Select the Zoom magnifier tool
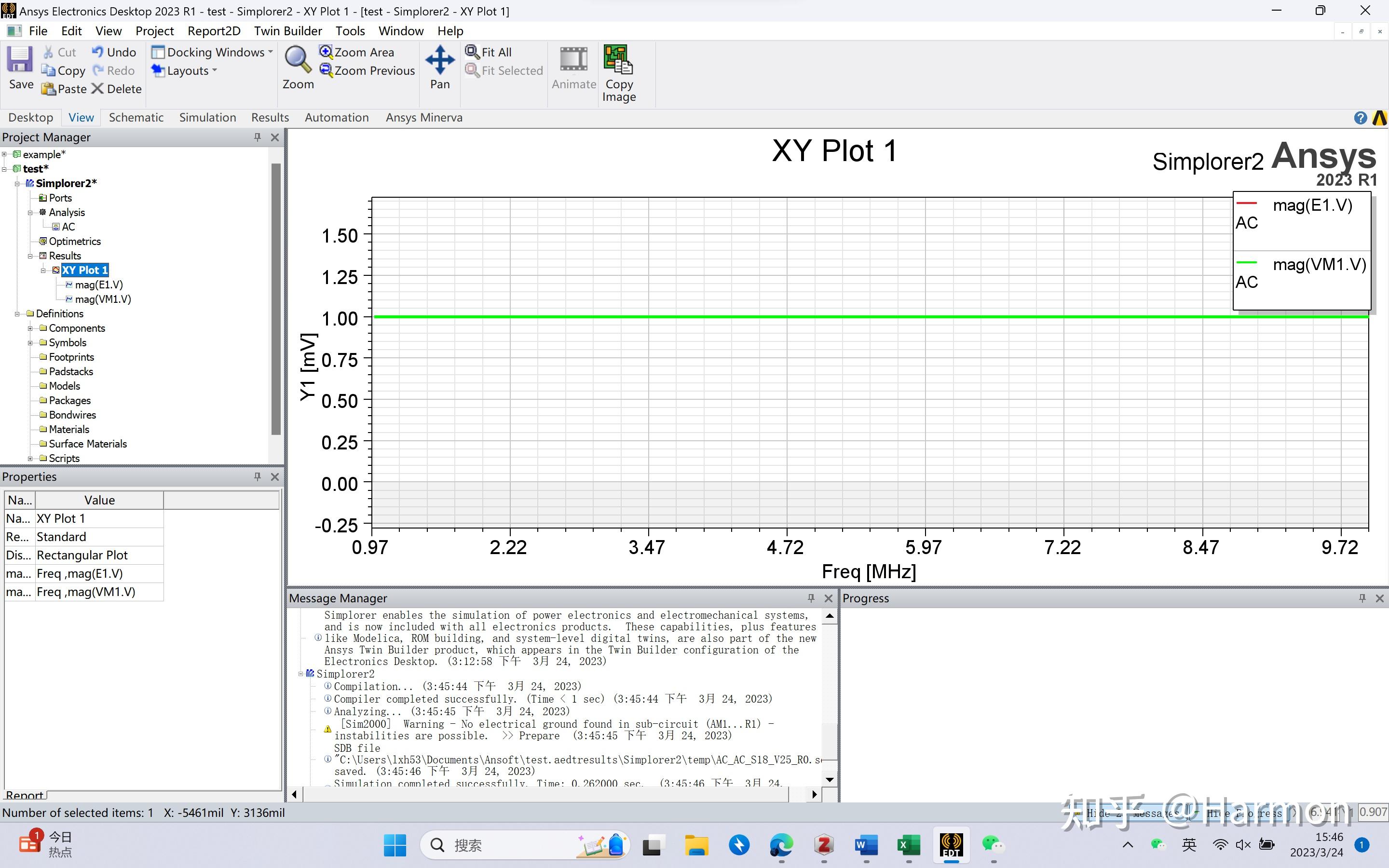Viewport: 1389px width, 868px height. point(297,60)
